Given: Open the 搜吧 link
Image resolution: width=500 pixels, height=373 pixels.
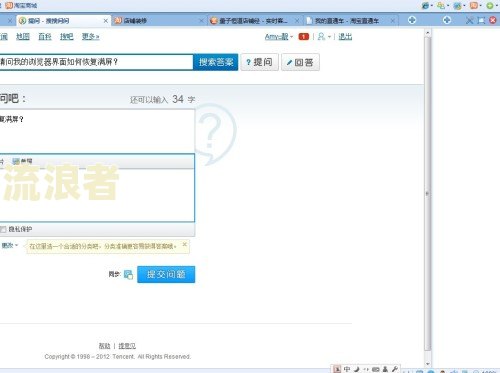Looking at the screenshot, I should coord(66,36).
